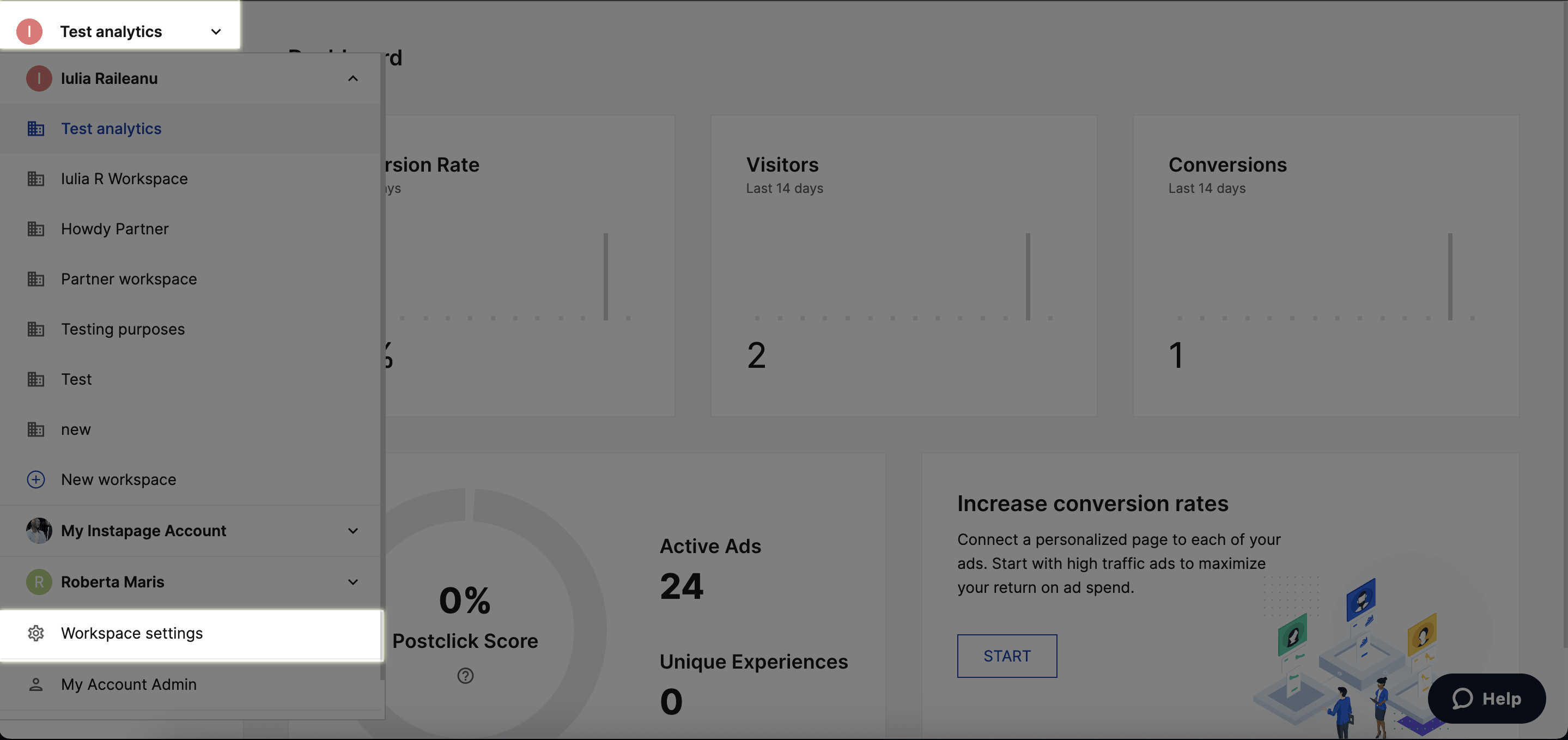This screenshot has width=1568, height=740.
Task: Open the workspace named Test
Action: click(76, 379)
